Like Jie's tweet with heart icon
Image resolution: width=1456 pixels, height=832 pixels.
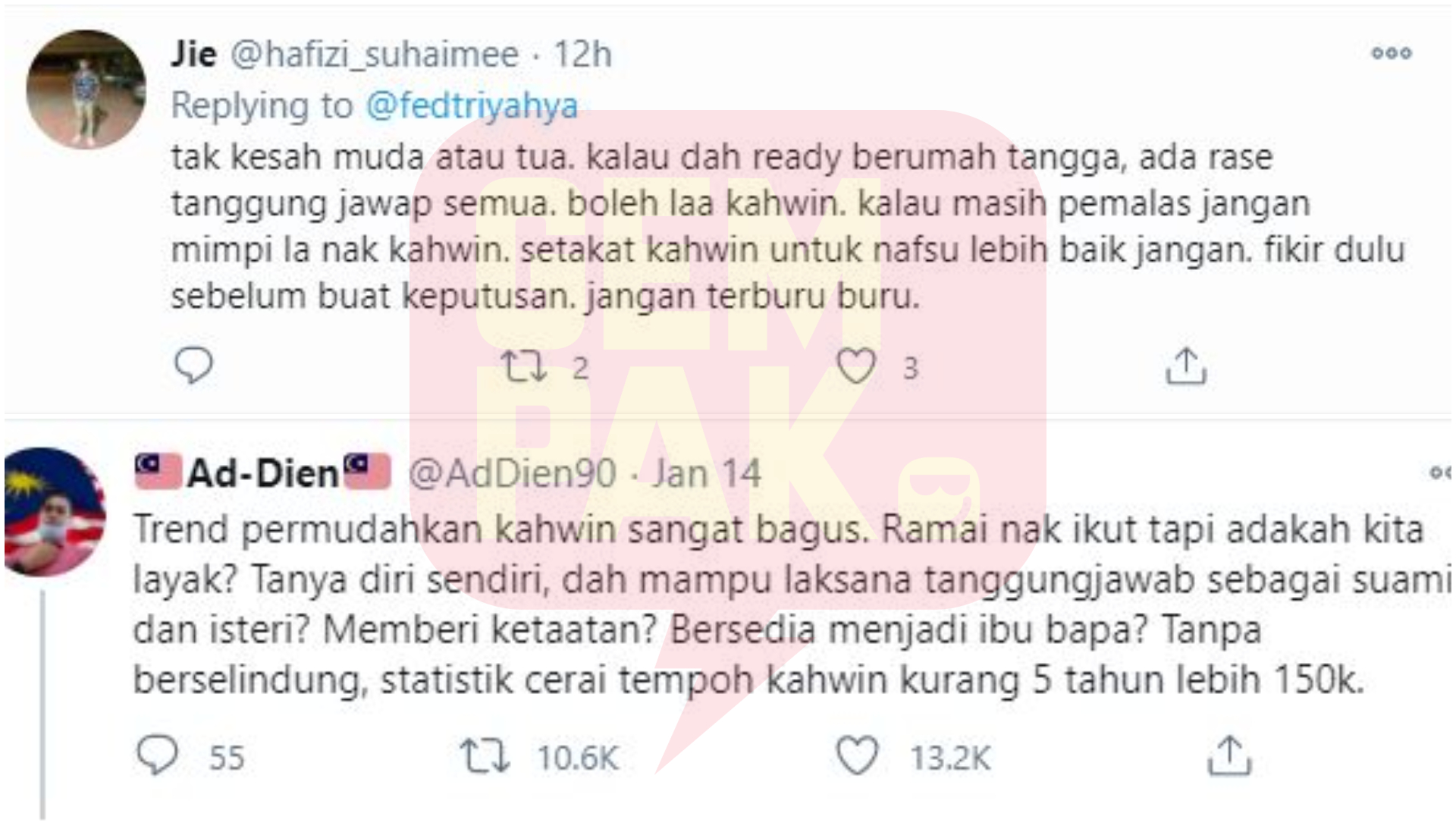pyautogui.click(x=856, y=366)
